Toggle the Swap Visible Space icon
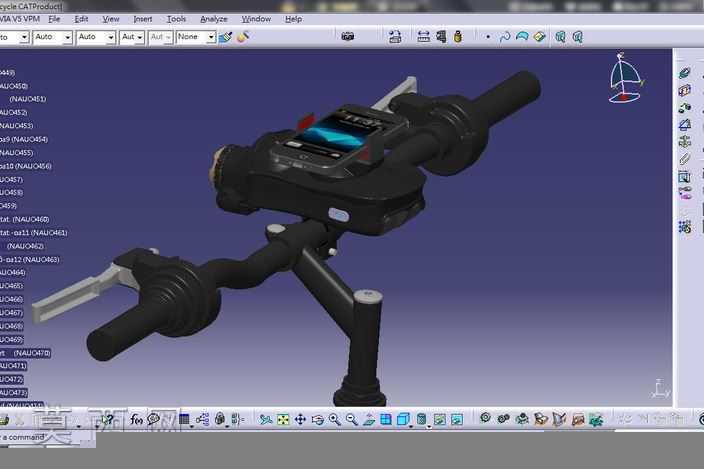 457,420
